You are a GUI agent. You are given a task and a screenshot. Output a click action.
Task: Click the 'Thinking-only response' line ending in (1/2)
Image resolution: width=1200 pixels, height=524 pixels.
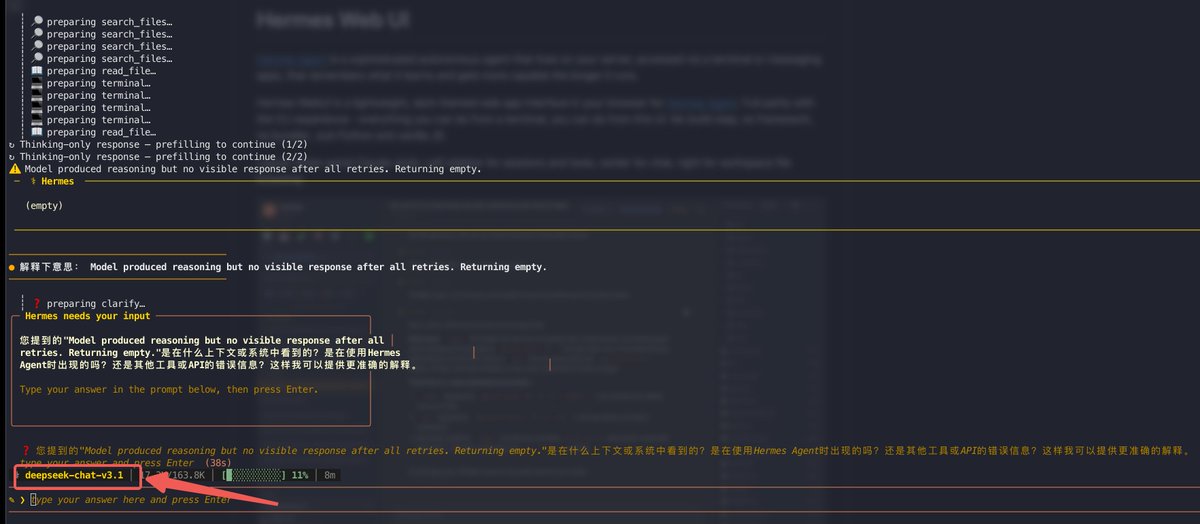157,144
